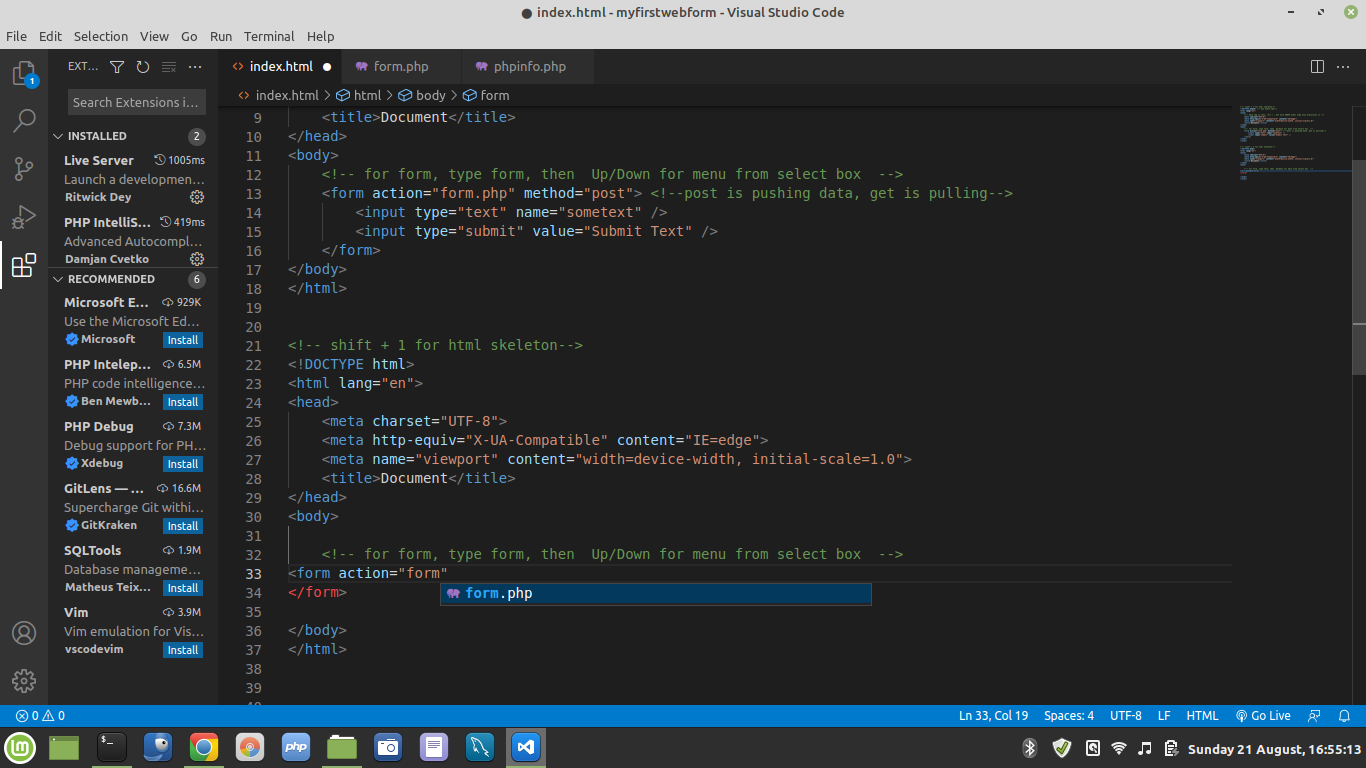Open editor more actions ellipsis menu
The width and height of the screenshot is (1366, 768).
click(x=1343, y=67)
